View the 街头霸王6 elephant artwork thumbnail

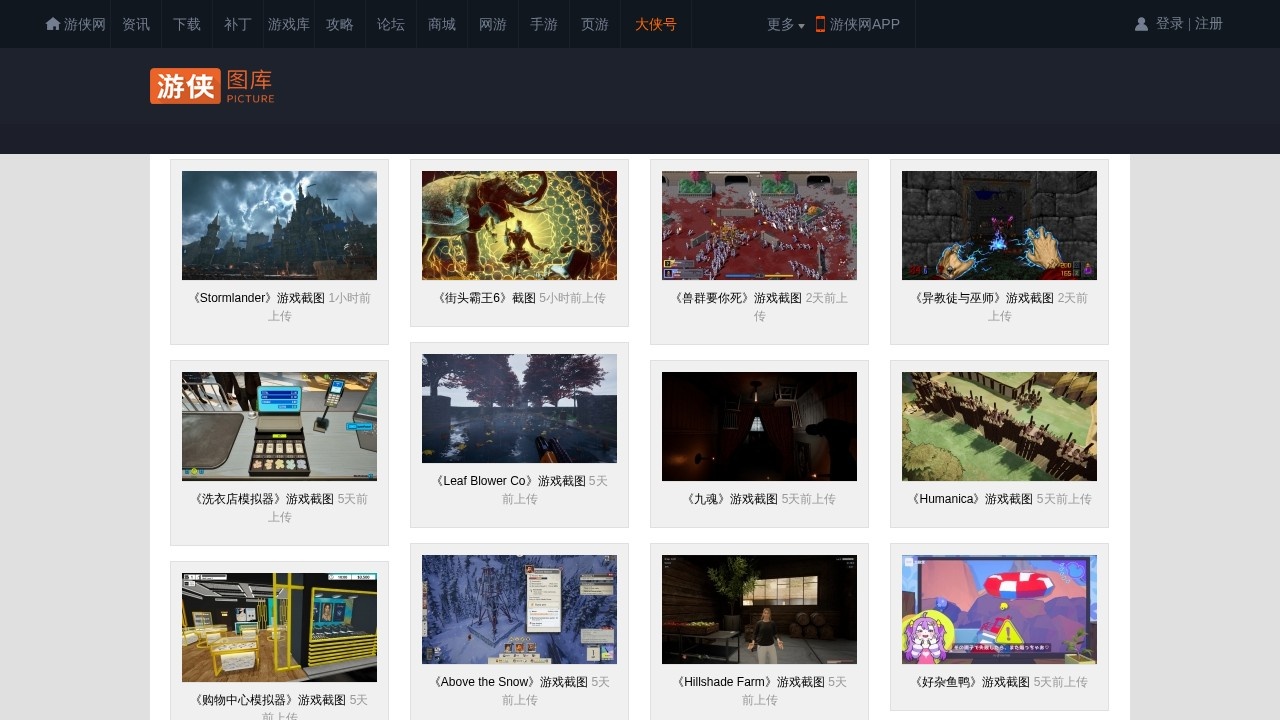click(519, 225)
